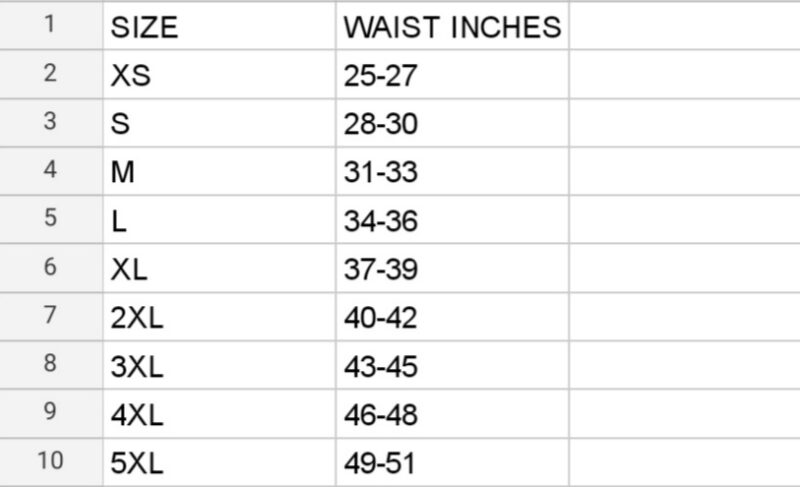Click the 3XL size cell

tap(218, 366)
